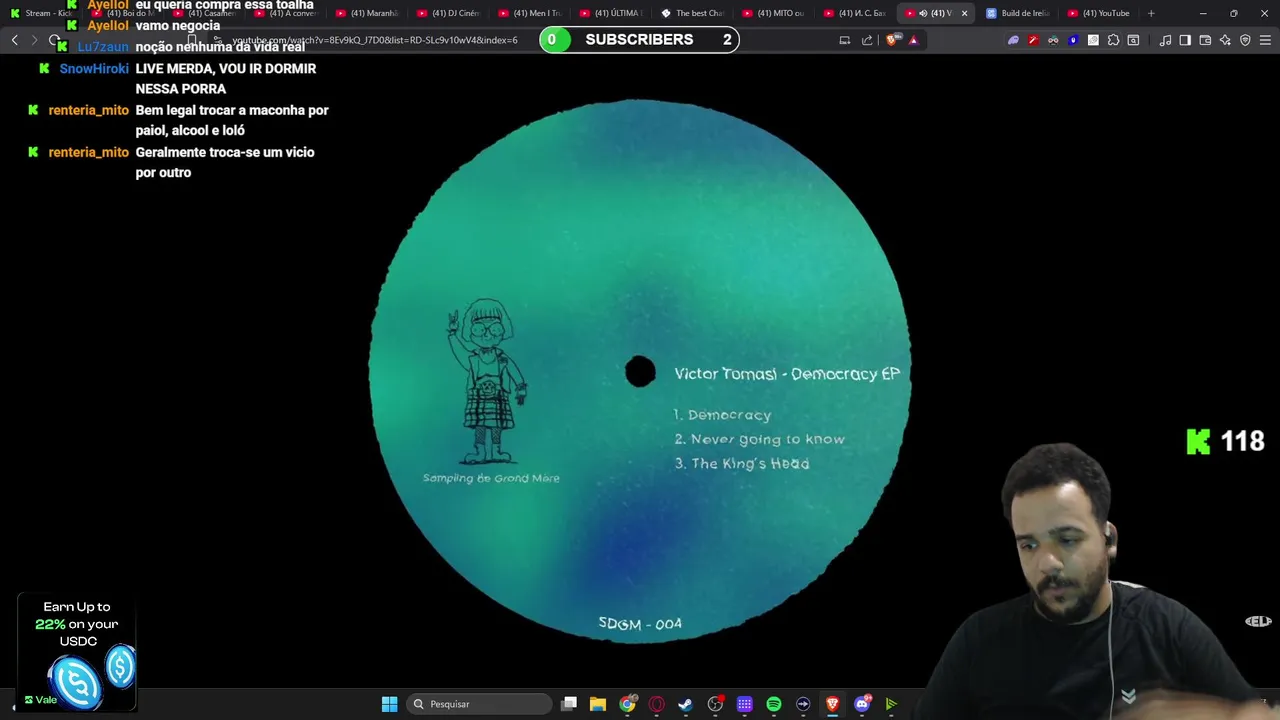
Task: Click chat username 'Lu7zaun'
Action: click(x=103, y=47)
